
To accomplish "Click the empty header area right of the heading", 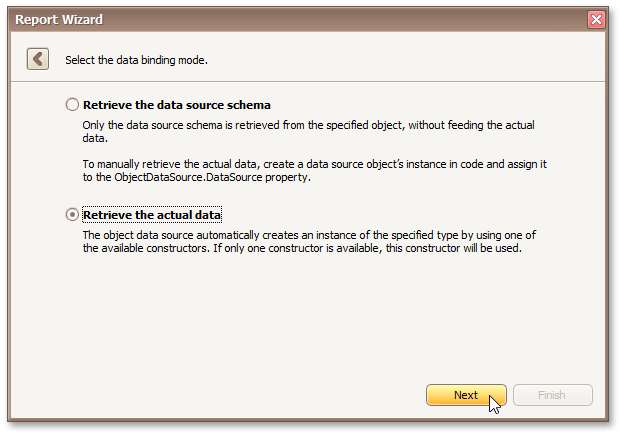I will click(420, 60).
